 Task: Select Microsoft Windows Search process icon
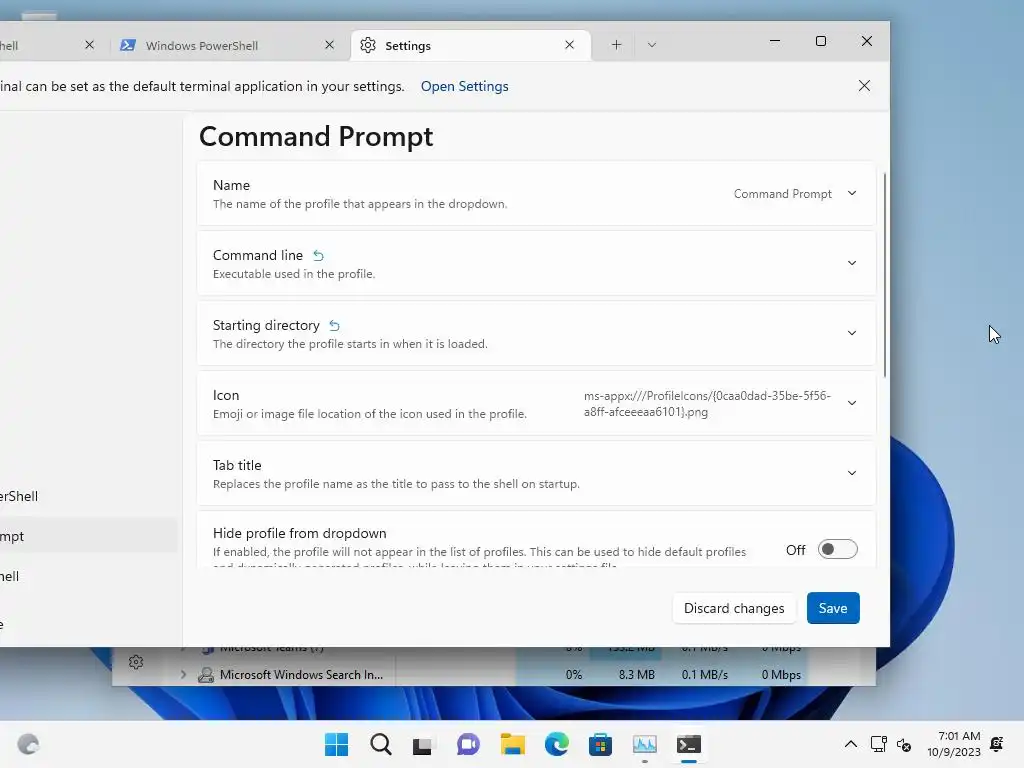click(x=206, y=675)
